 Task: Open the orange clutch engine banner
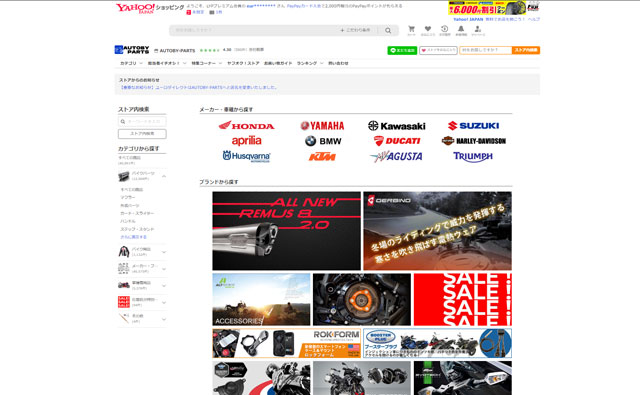(362, 300)
